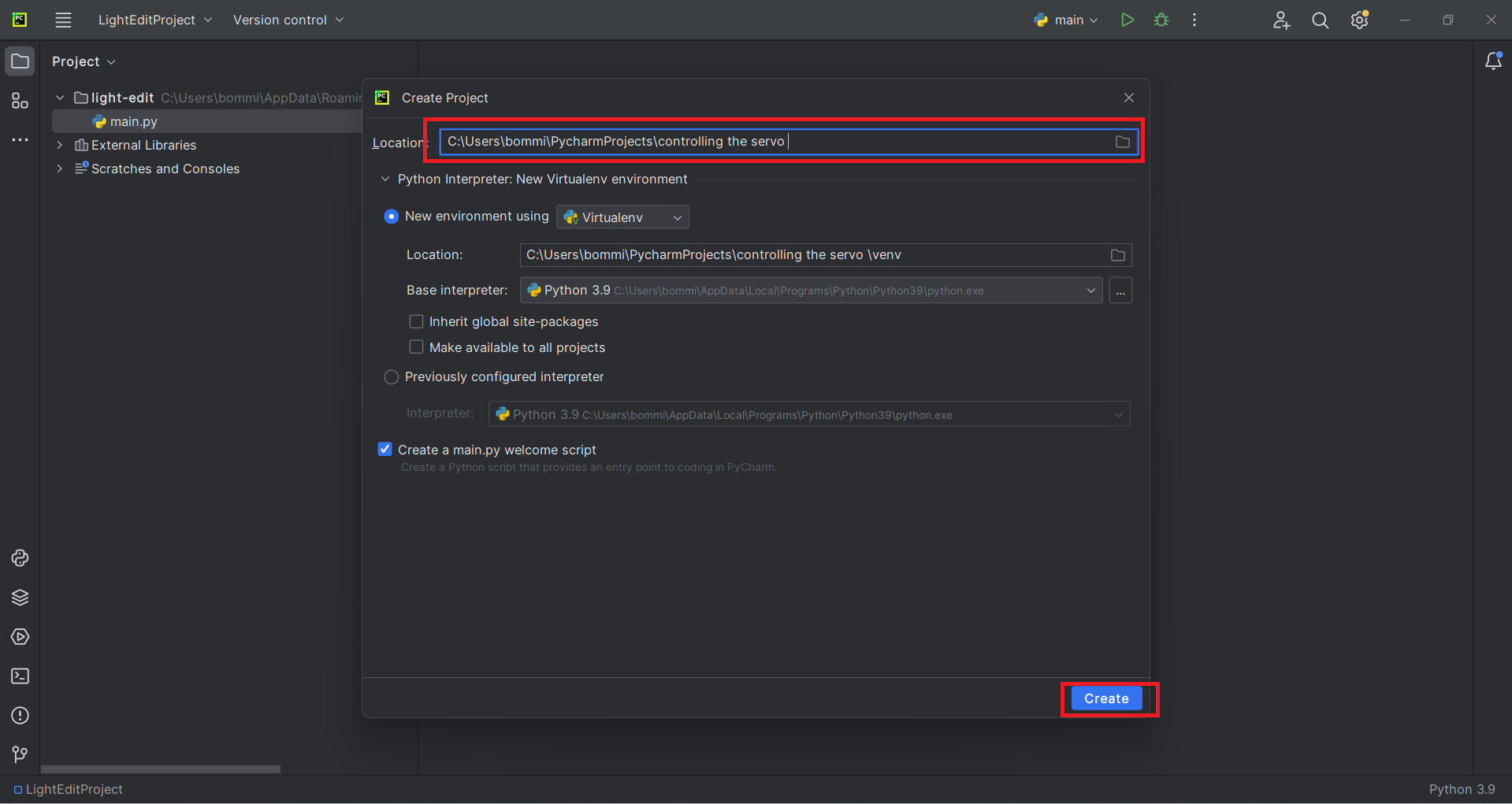Select light-edit root folder

122,98
